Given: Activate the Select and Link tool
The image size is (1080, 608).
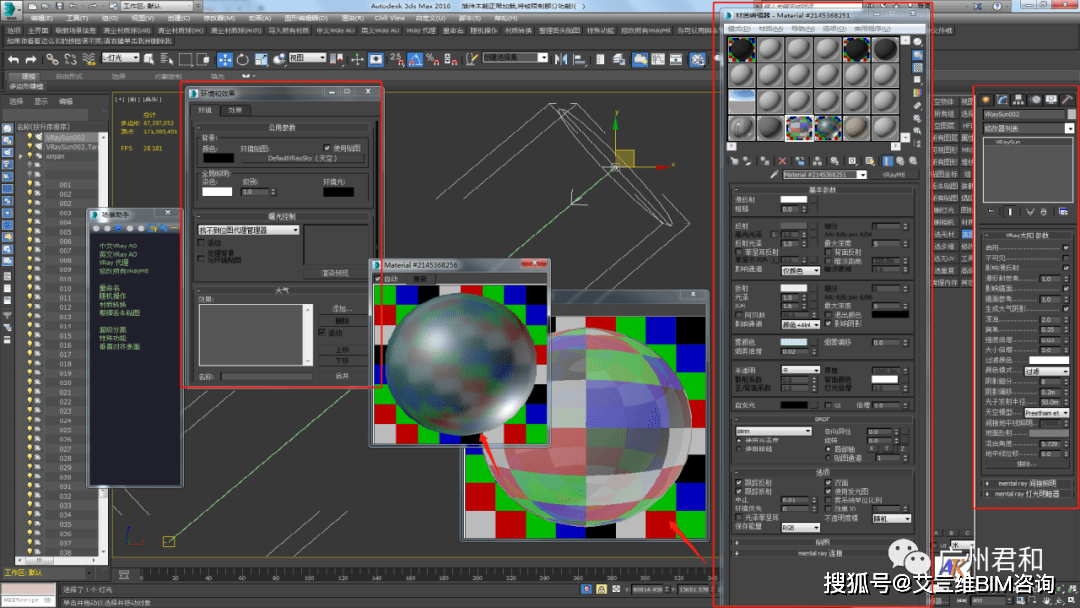Looking at the screenshot, I should pyautogui.click(x=52, y=60).
